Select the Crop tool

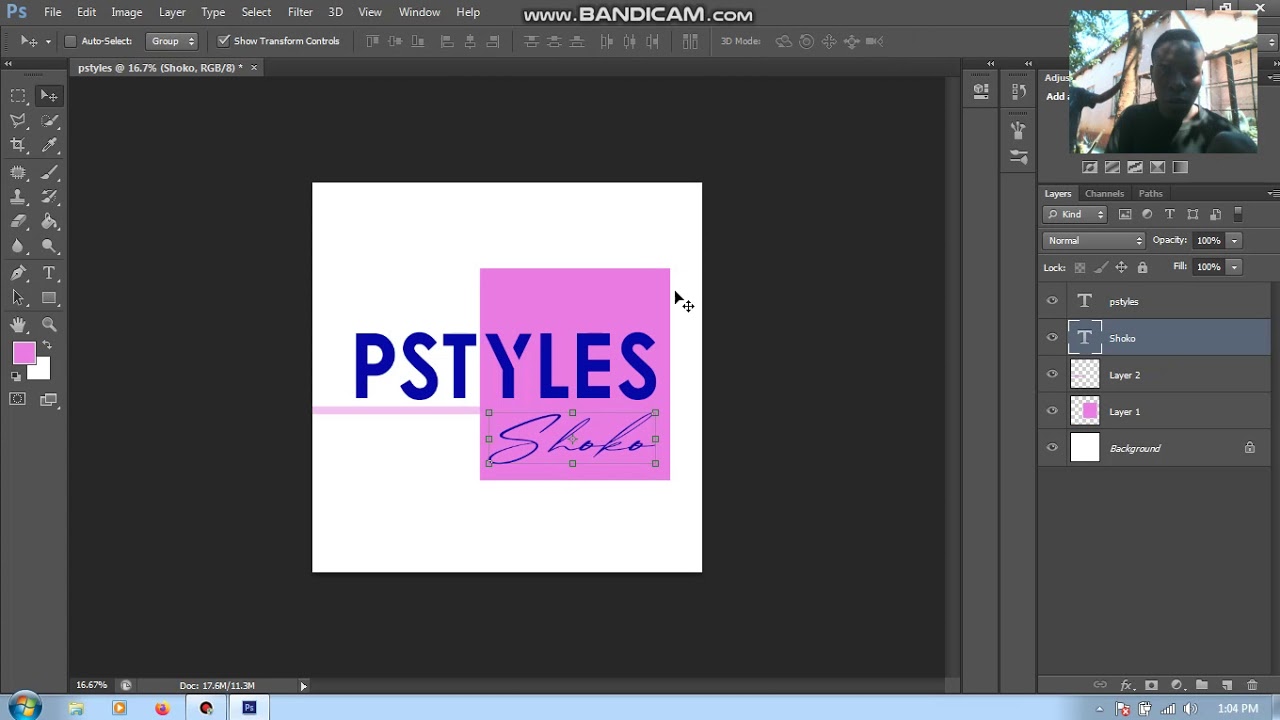click(x=18, y=146)
